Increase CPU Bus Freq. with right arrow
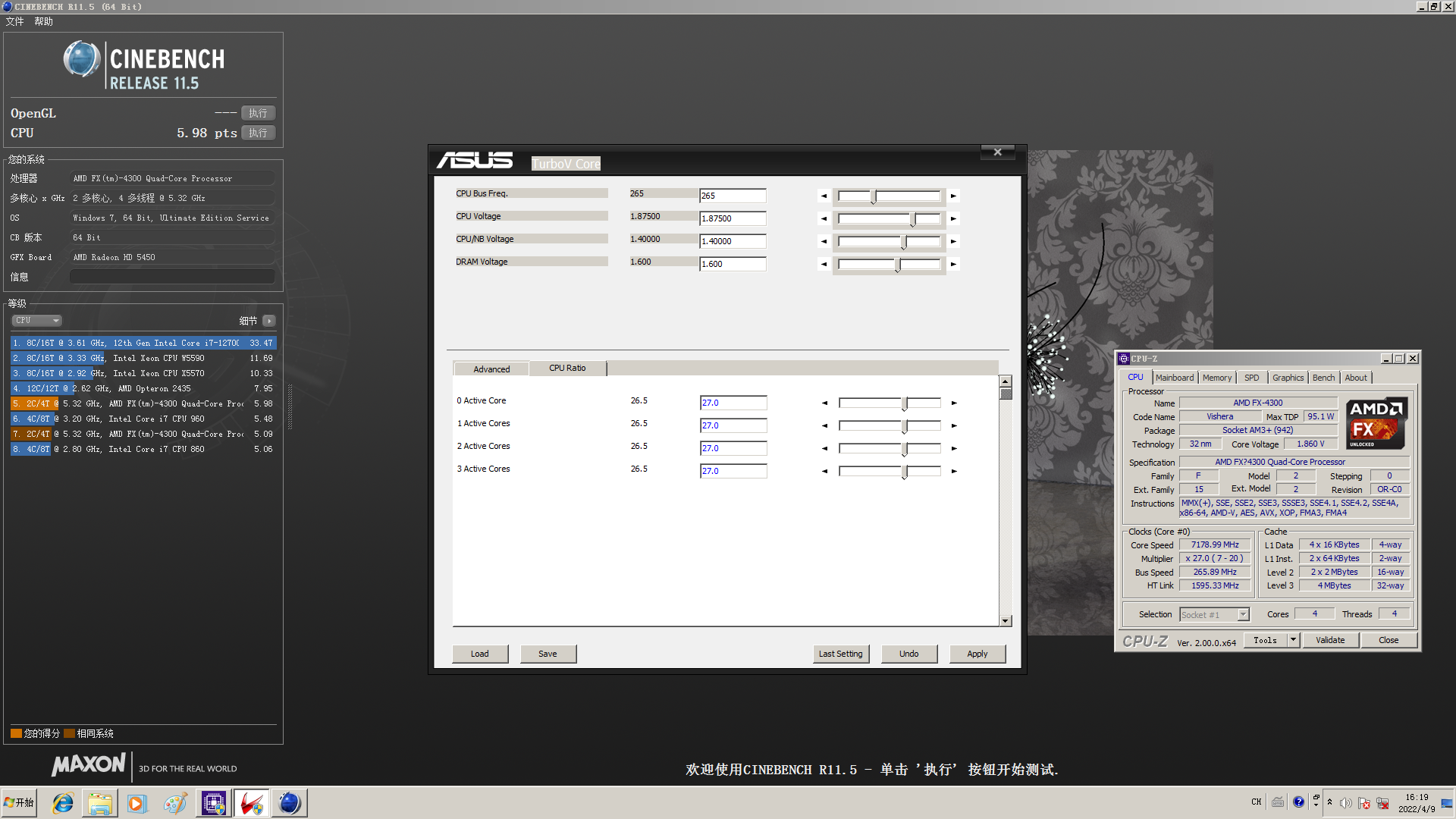This screenshot has height=819, width=1456. pos(953,196)
